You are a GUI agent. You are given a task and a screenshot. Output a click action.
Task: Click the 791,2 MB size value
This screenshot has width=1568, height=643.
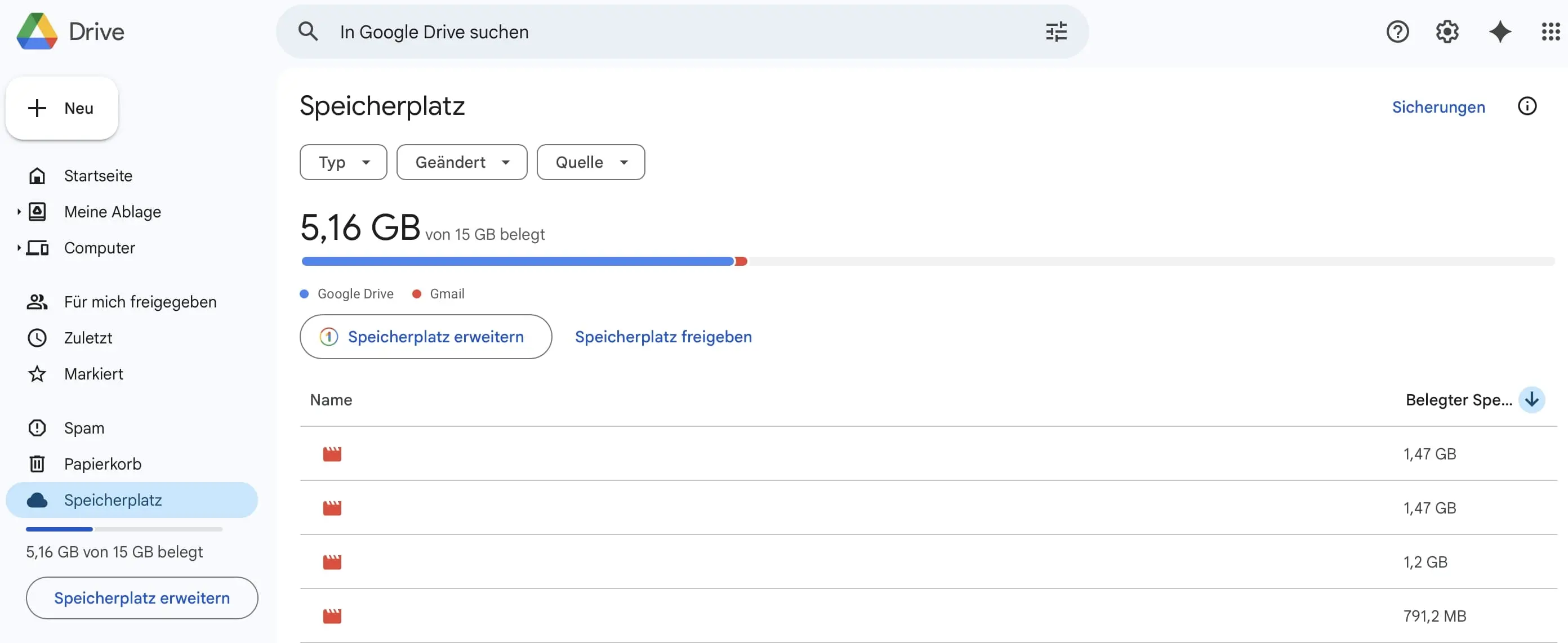point(1434,616)
